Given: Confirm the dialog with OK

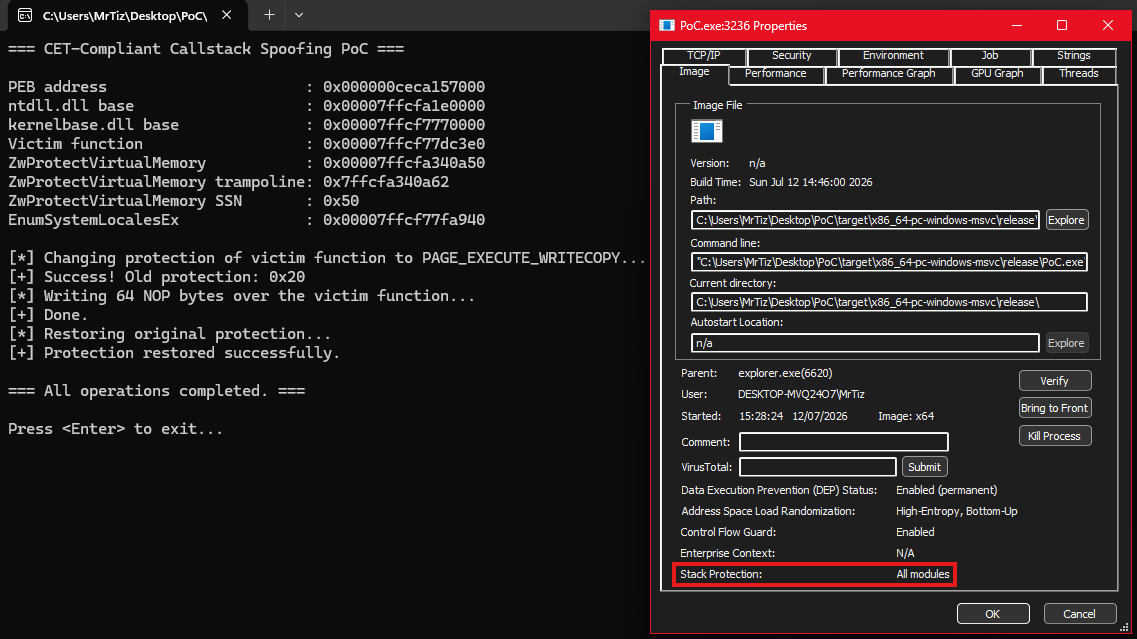Looking at the screenshot, I should [x=993, y=614].
